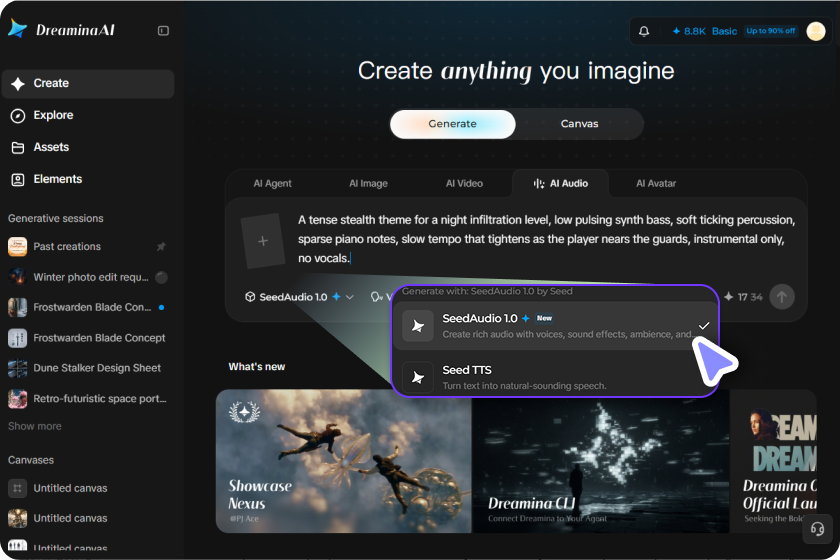Open Retro-futuristic space port session

coord(87,399)
